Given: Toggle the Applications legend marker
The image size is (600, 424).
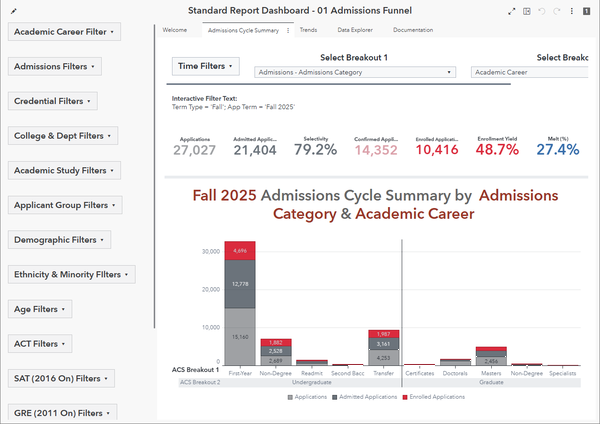Looking at the screenshot, I should coord(290,398).
